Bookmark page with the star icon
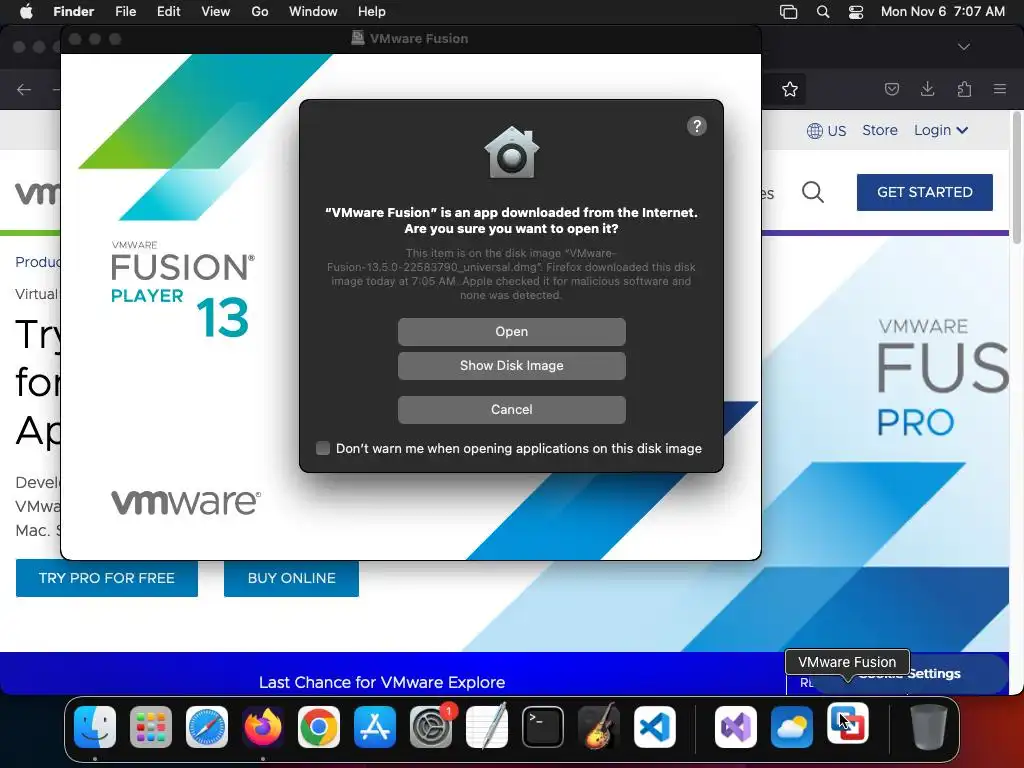1024x768 pixels. coord(790,89)
